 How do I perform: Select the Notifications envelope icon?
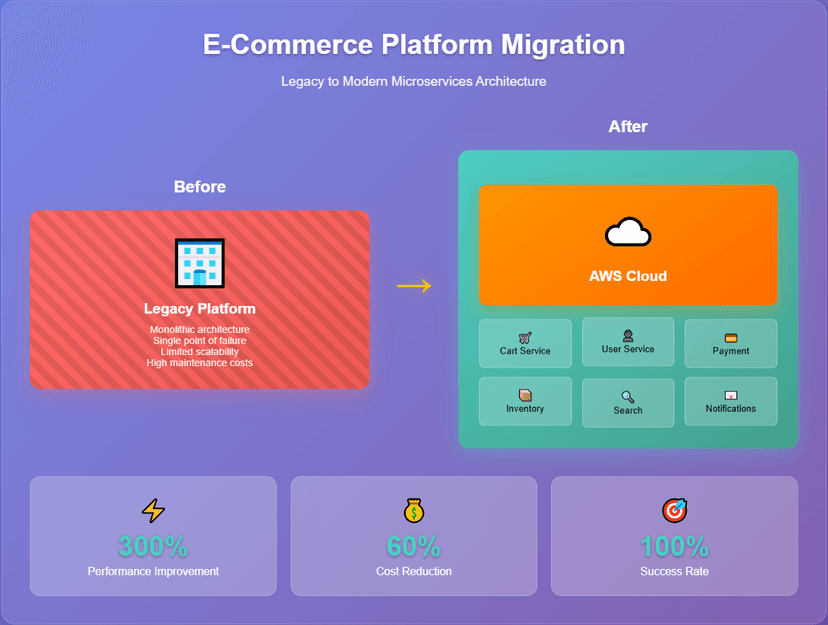pos(731,396)
